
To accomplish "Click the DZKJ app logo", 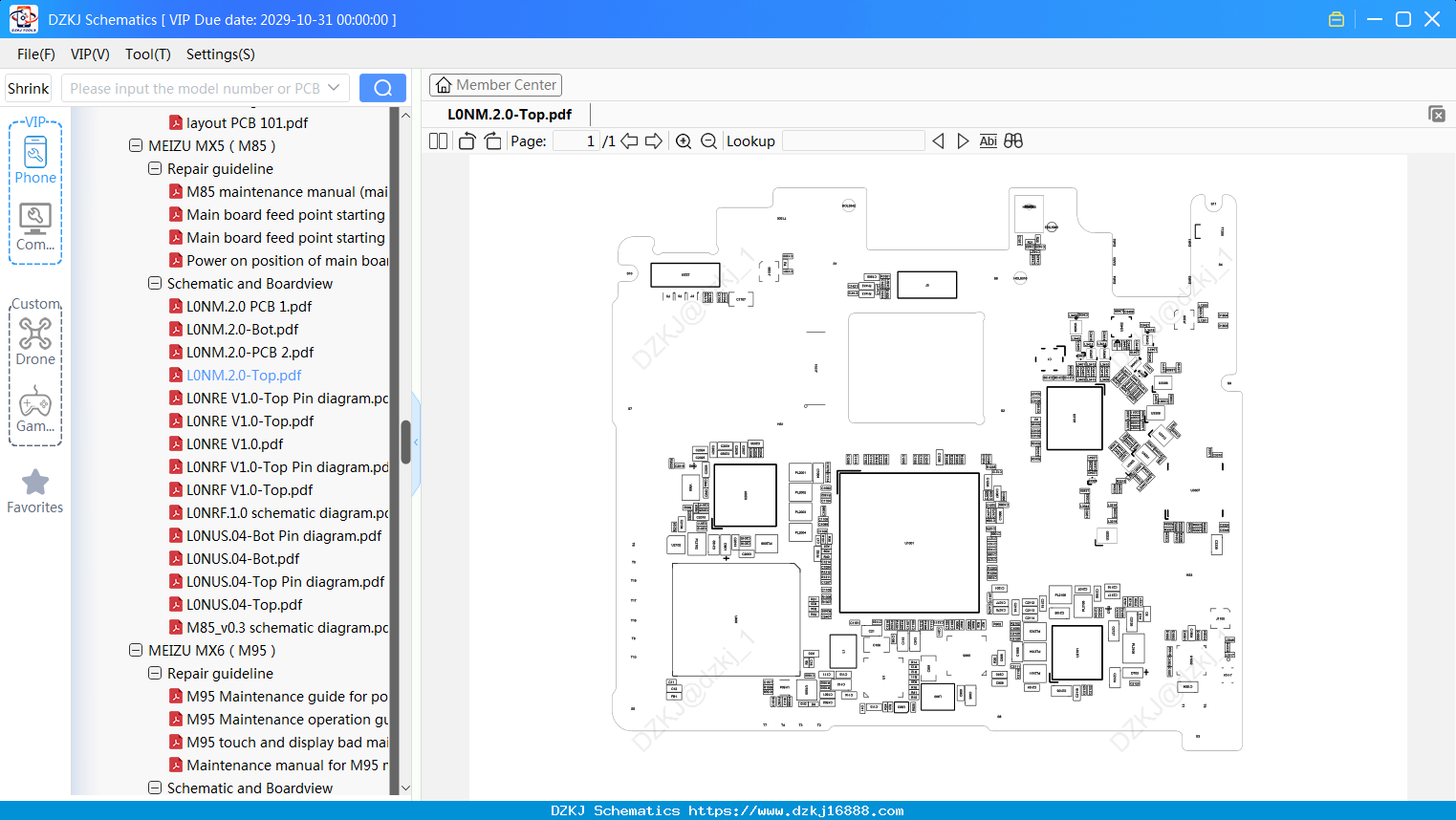I will [x=23, y=19].
